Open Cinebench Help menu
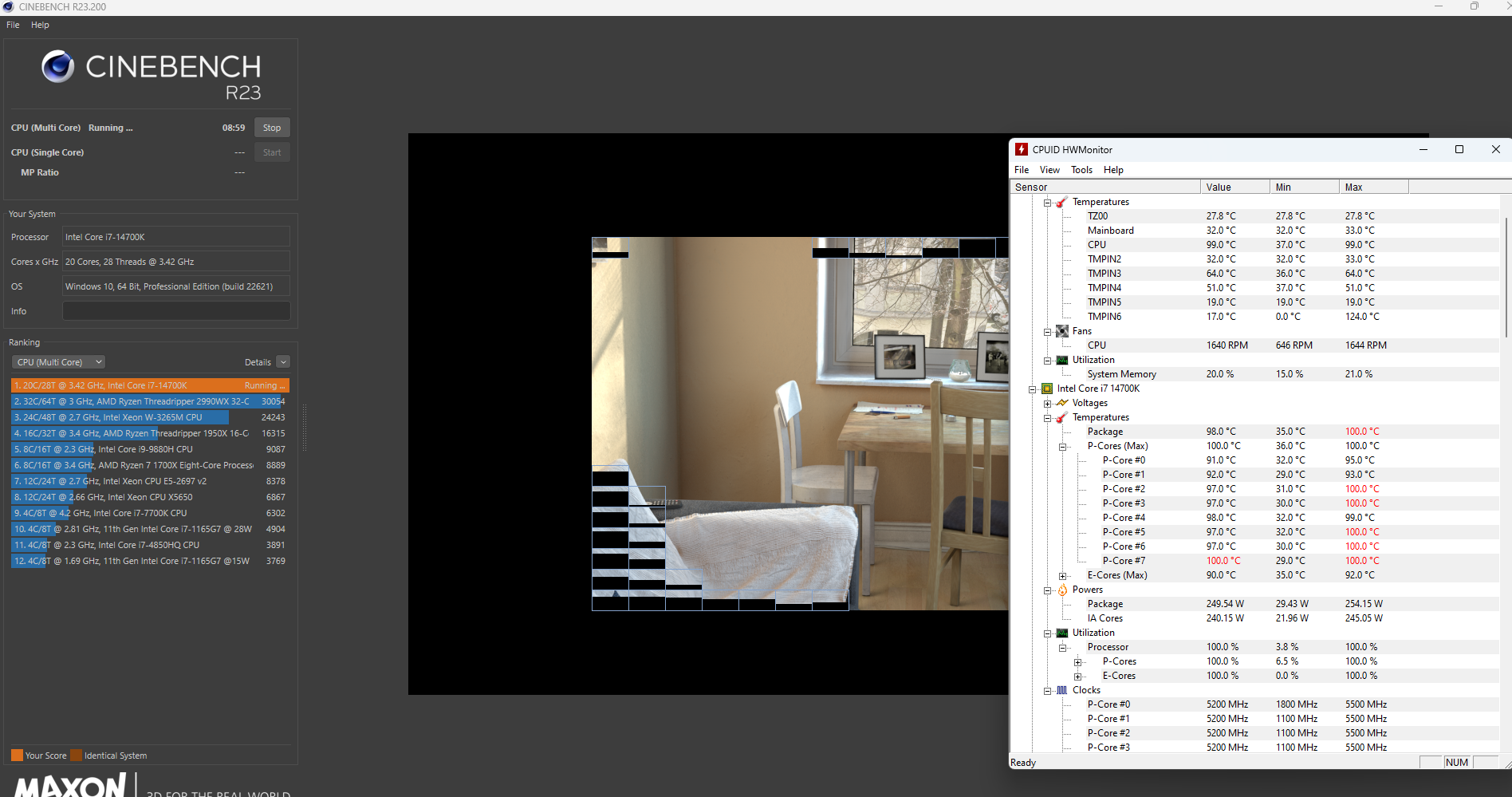Screen dimensions: 1512x797 [x=40, y=25]
